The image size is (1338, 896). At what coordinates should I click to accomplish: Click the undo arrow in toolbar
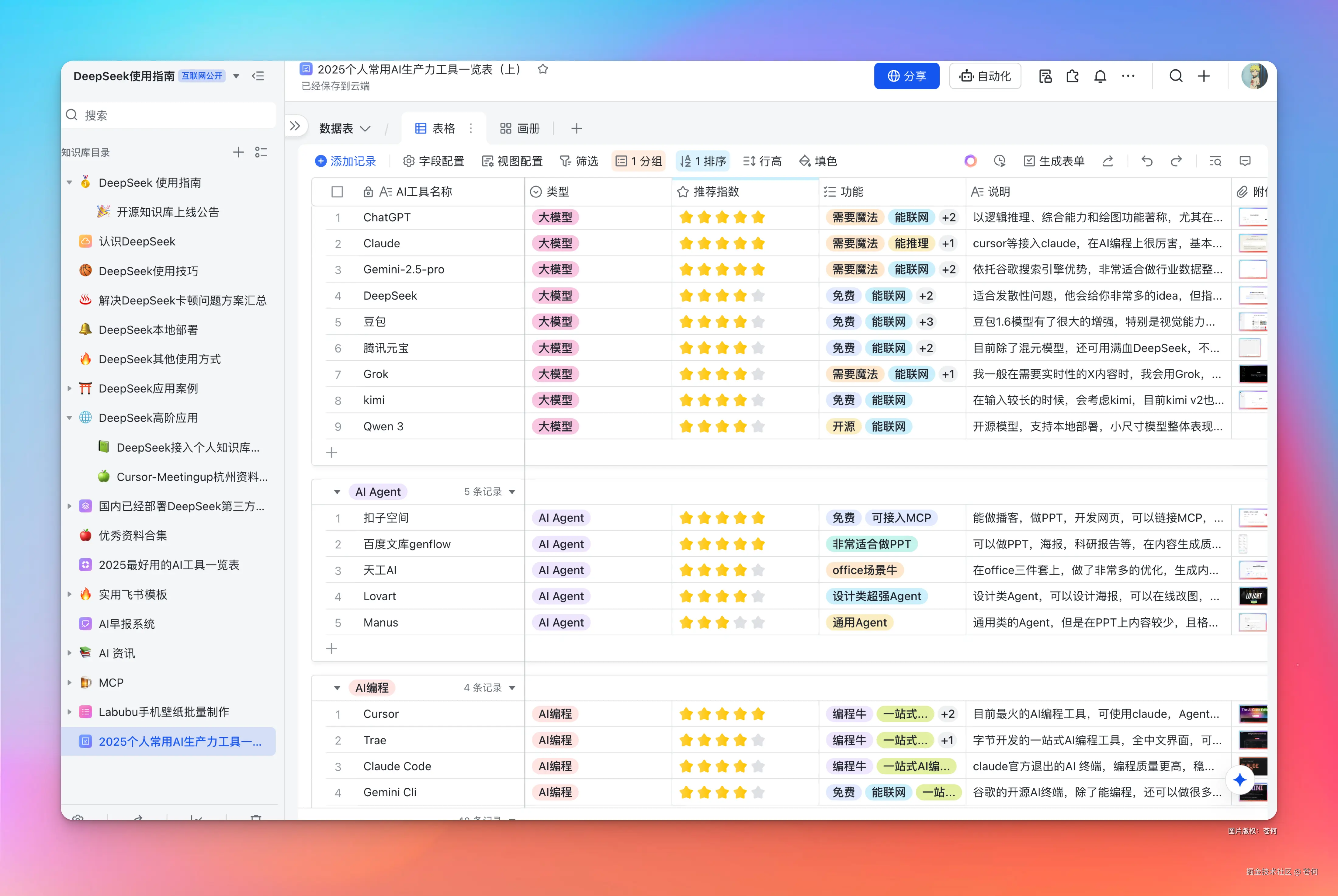(x=1147, y=161)
